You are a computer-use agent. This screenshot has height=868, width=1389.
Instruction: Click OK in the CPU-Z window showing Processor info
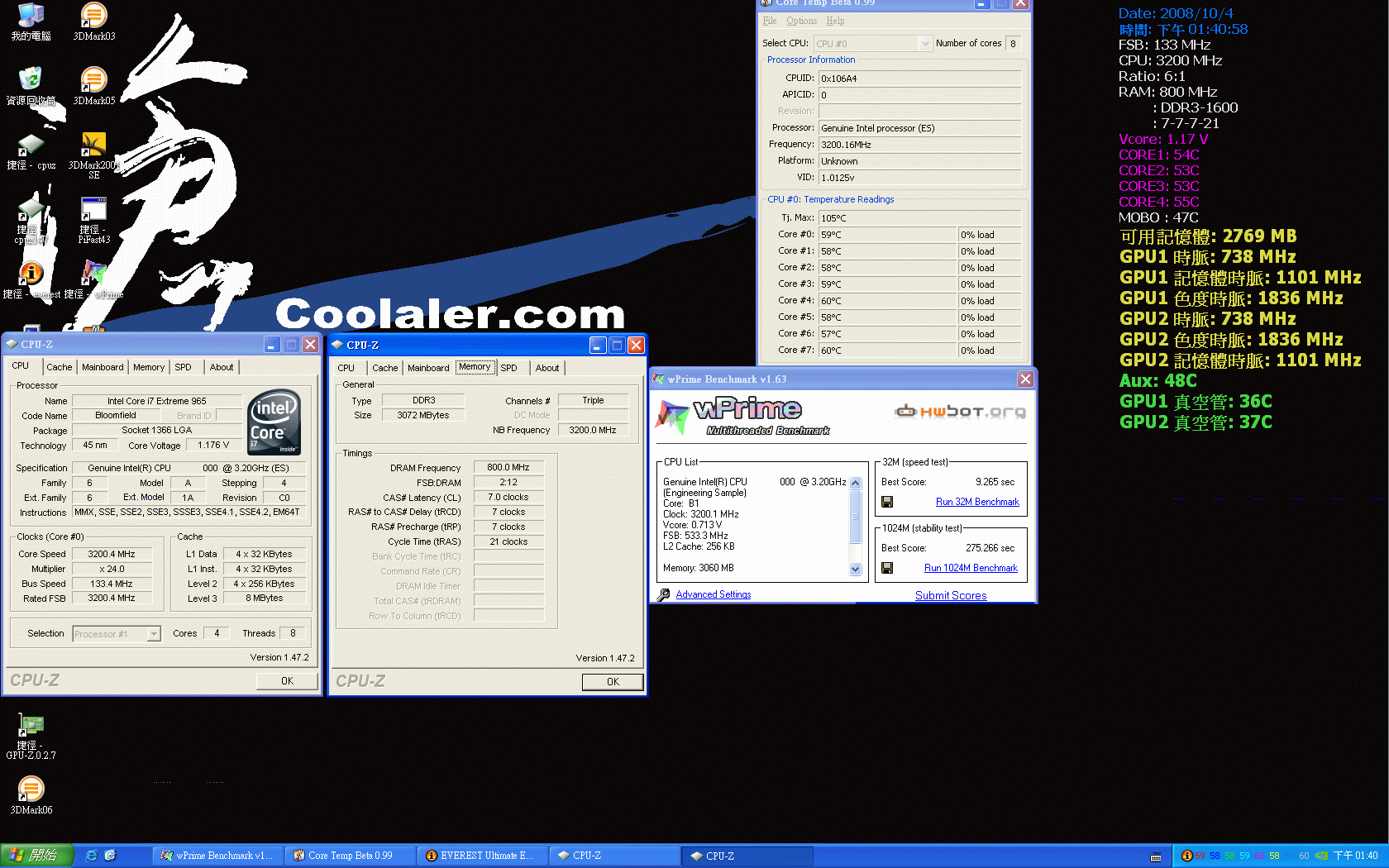pos(287,681)
